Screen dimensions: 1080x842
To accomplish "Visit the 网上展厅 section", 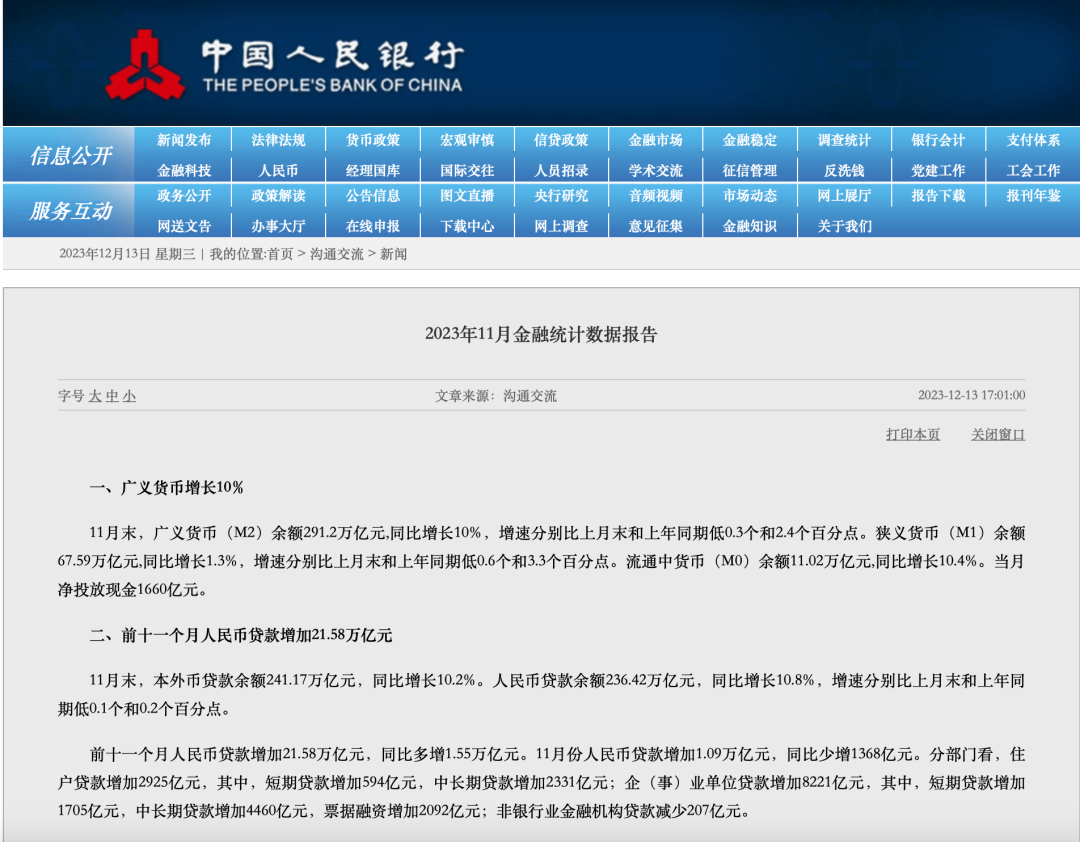I will [846, 197].
